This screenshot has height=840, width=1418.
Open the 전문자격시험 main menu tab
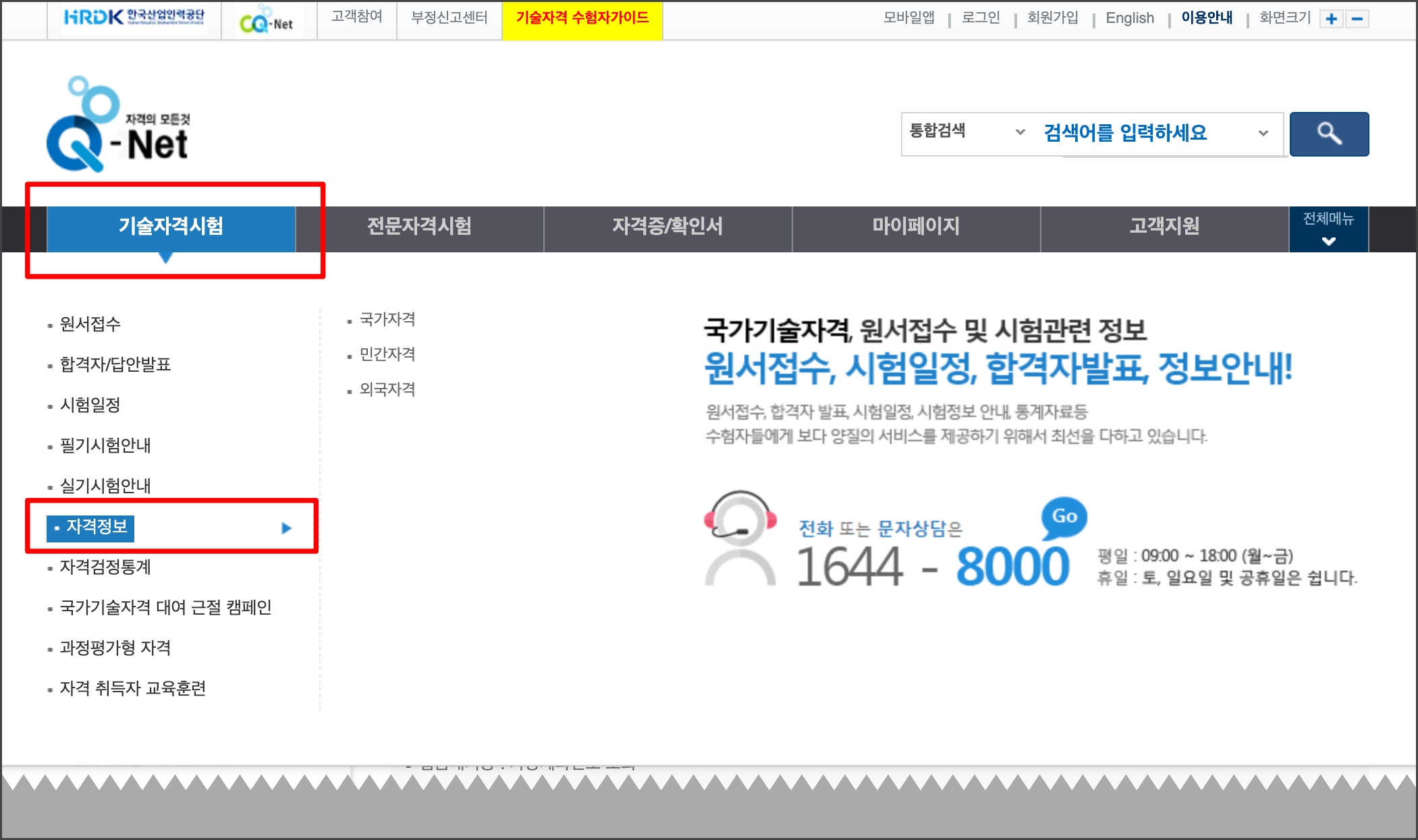click(419, 227)
